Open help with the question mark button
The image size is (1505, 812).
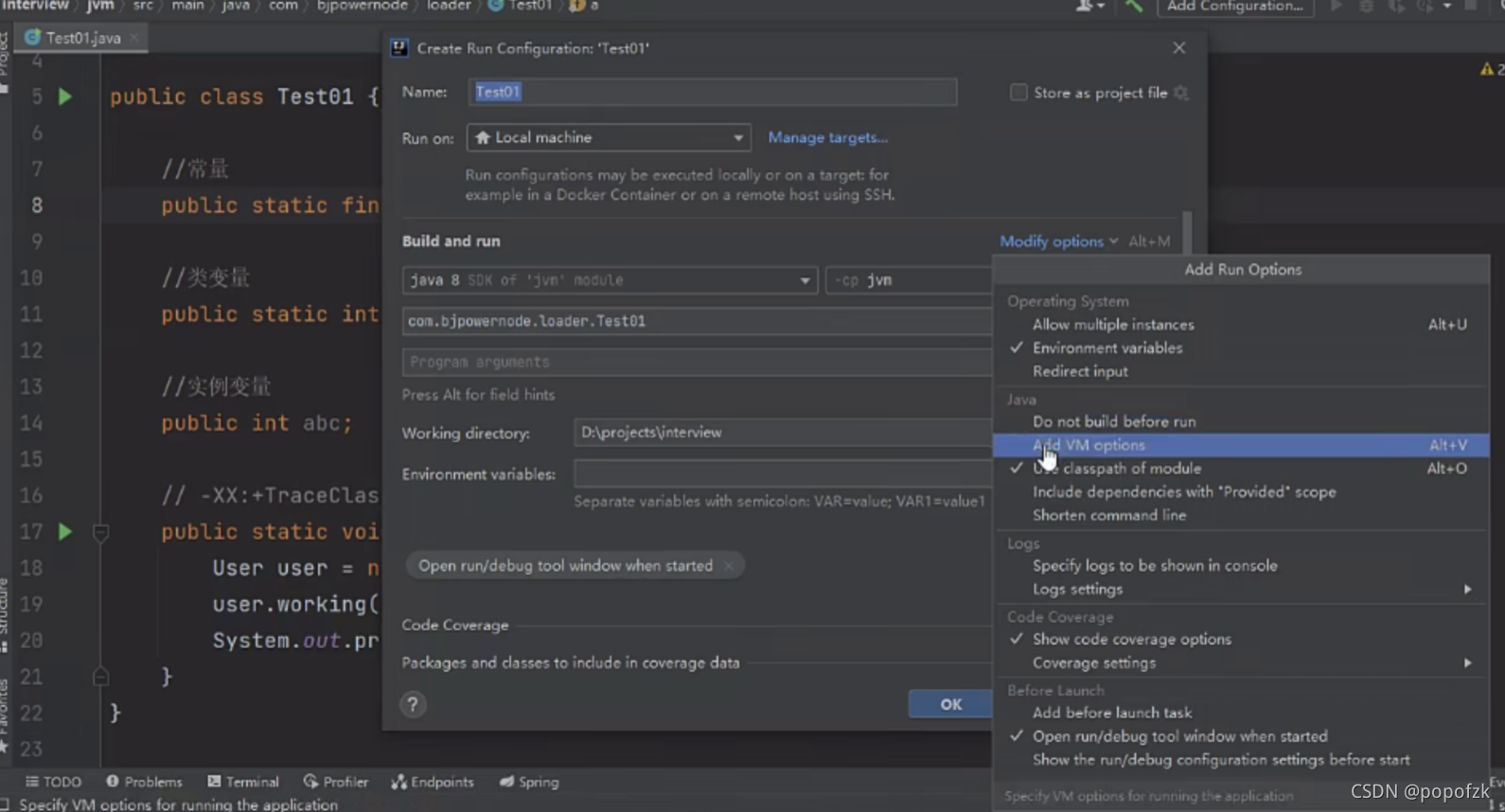coord(413,704)
